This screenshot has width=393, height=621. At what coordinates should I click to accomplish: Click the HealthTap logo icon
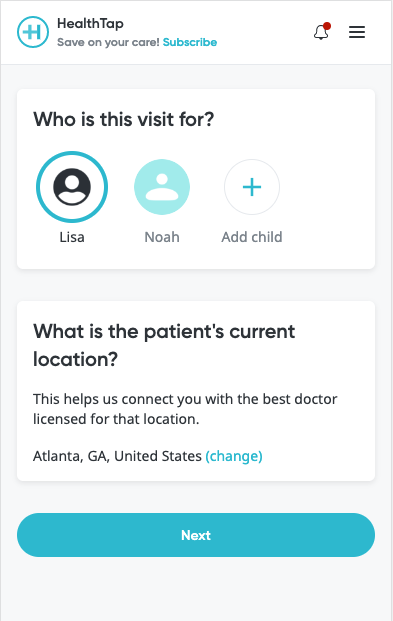[33, 32]
